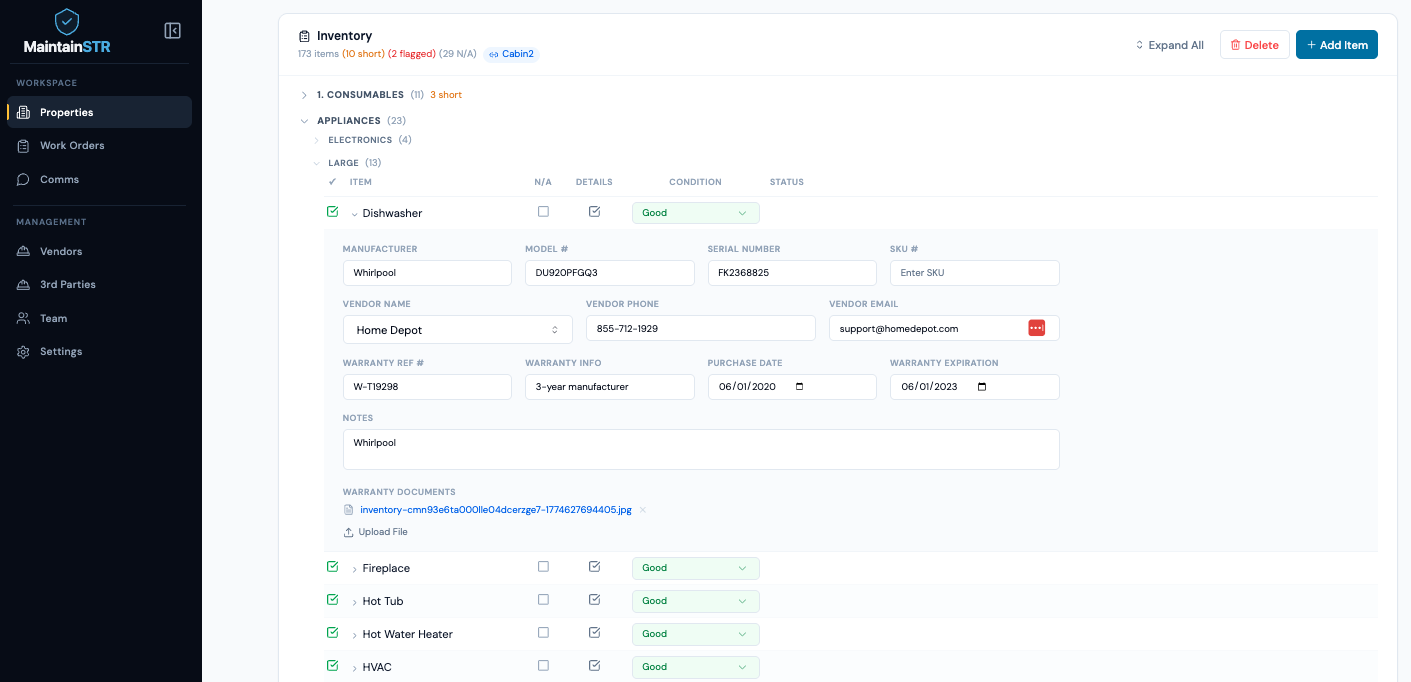Expand the Electronics subcategory
1411x682 pixels.
[317, 140]
